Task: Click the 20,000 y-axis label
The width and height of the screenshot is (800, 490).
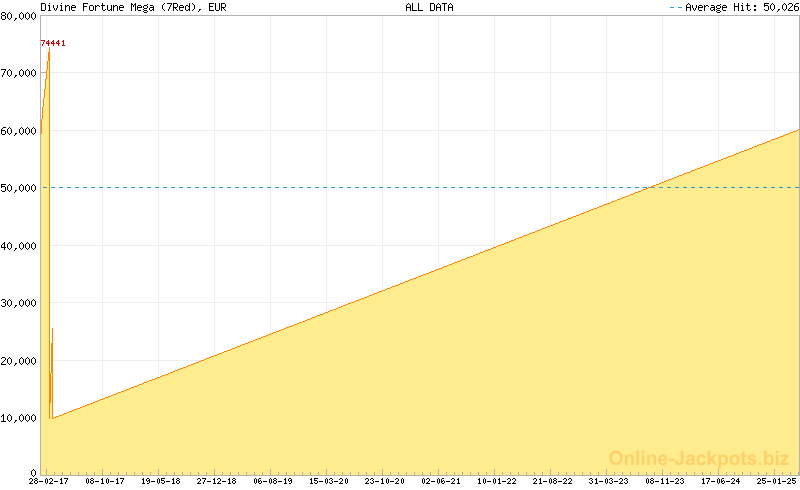Action: (19, 361)
